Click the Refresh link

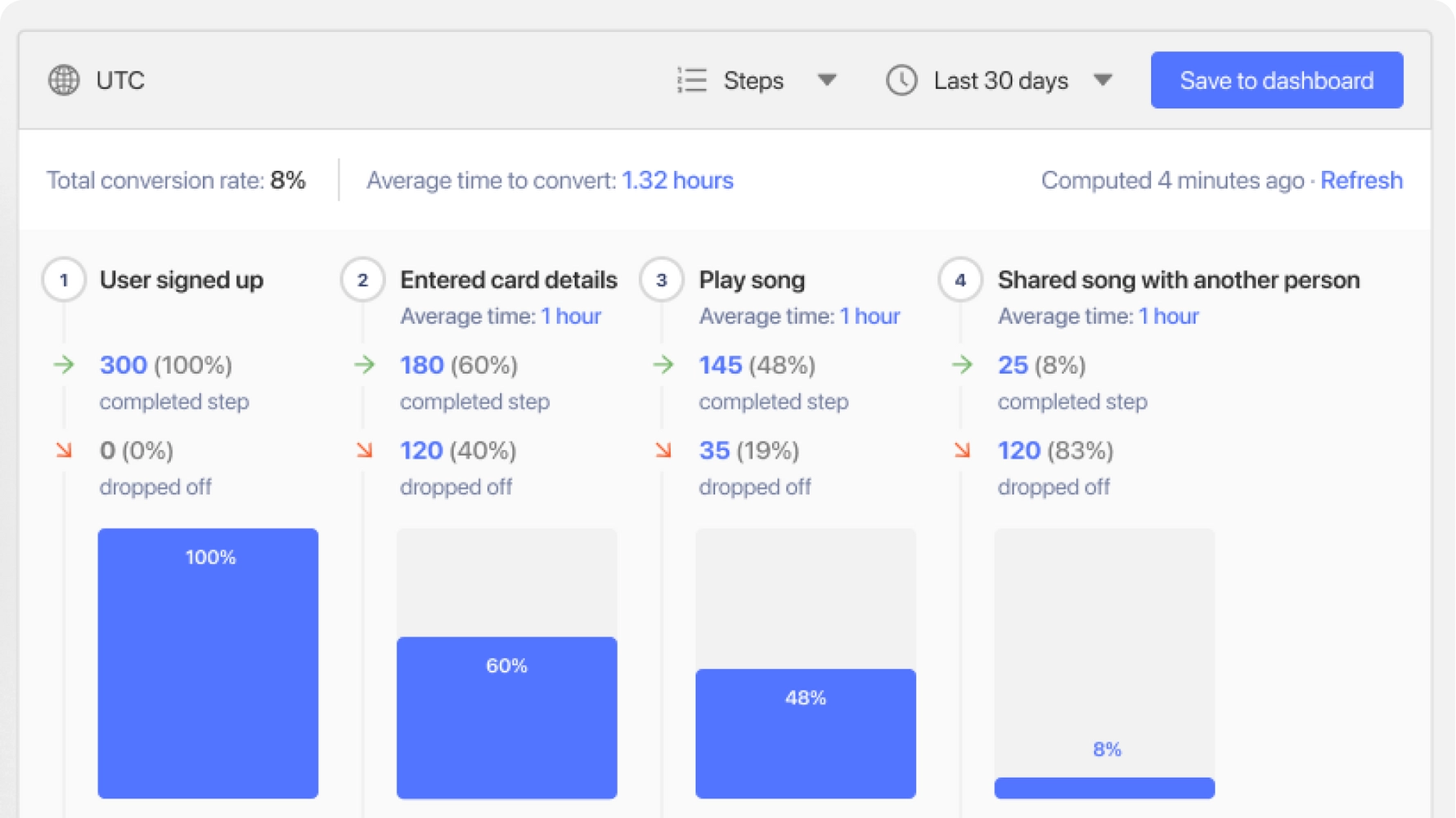click(1361, 180)
